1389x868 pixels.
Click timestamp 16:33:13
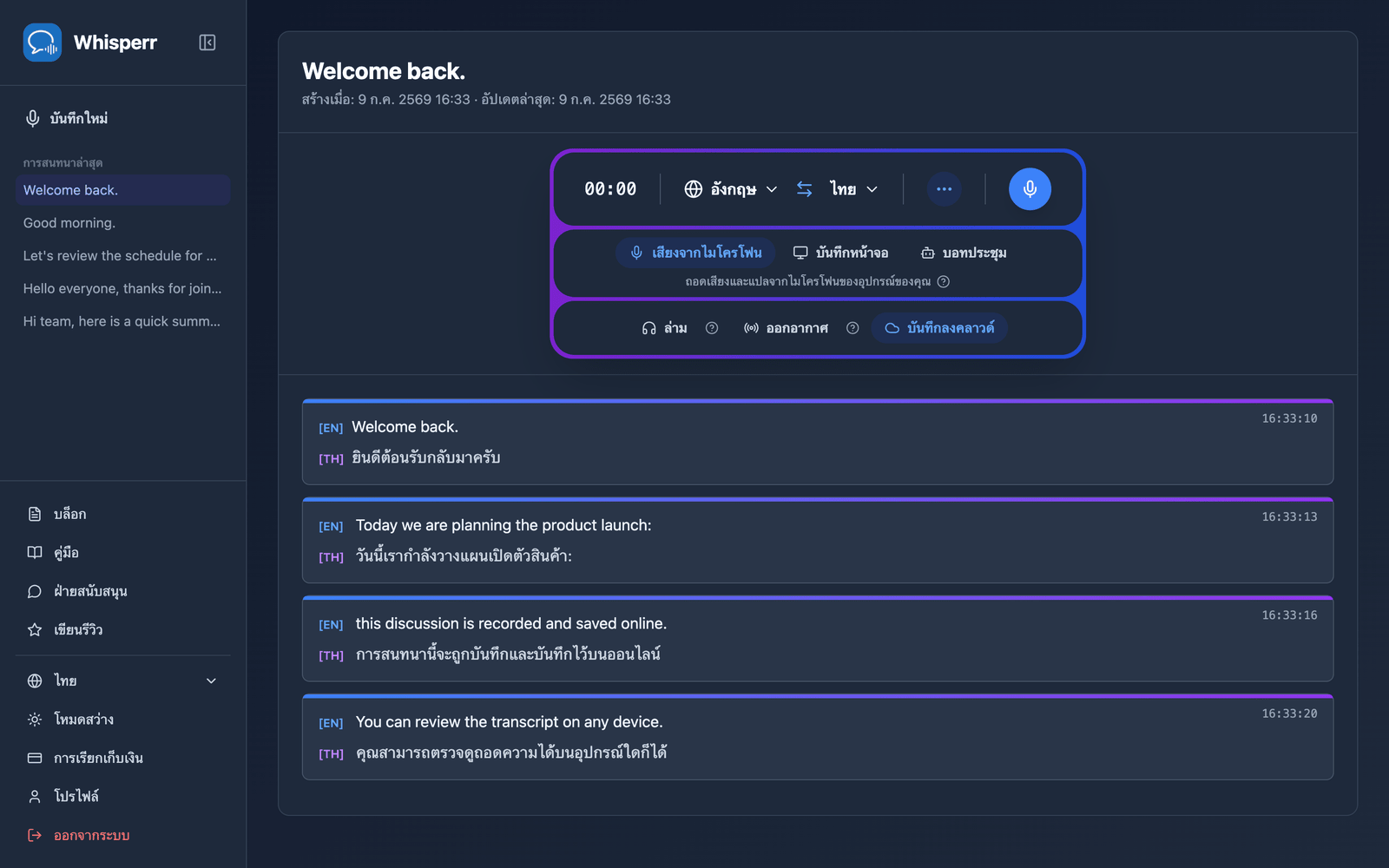tap(1289, 516)
